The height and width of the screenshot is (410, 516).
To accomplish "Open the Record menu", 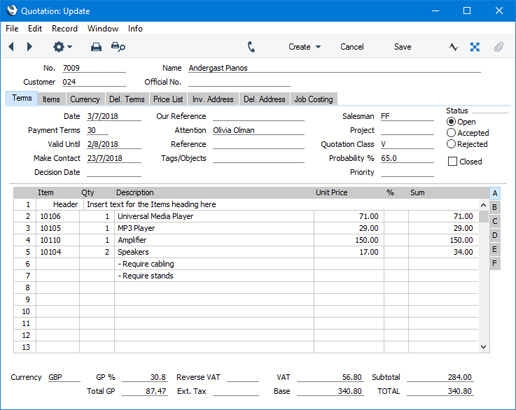I will [x=65, y=29].
